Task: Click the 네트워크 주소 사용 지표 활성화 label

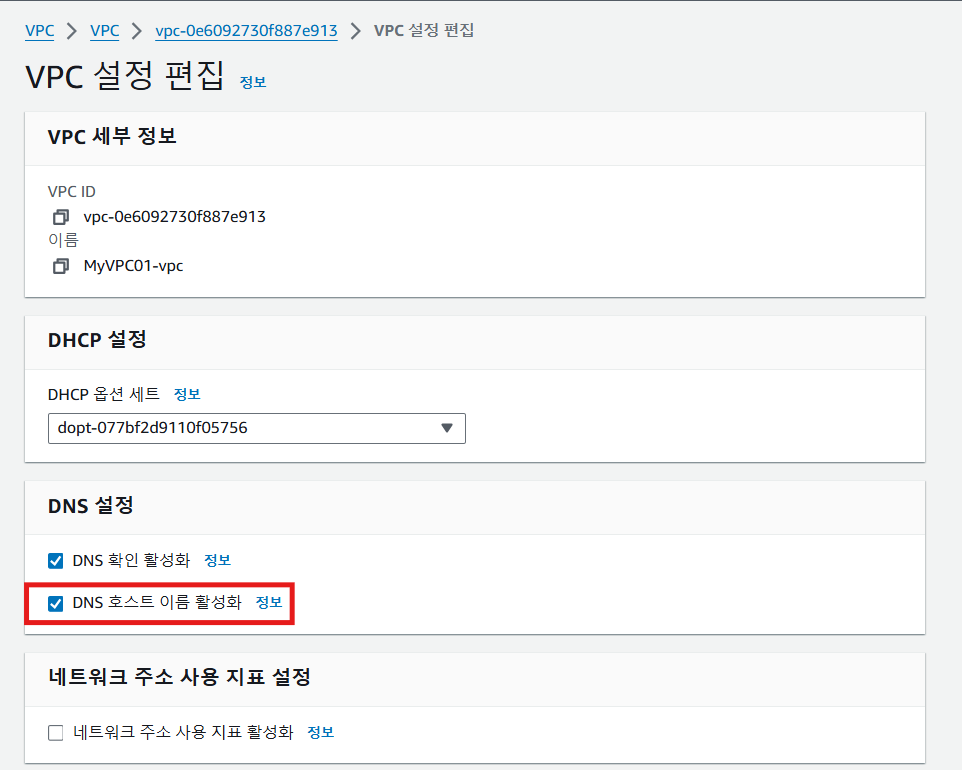Action: pos(183,732)
